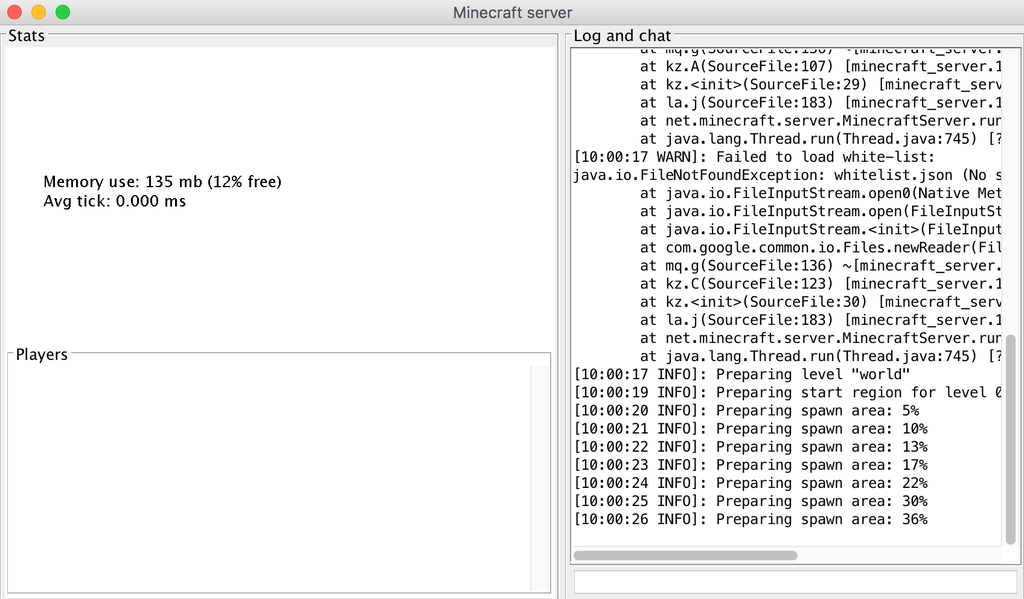The image size is (1024, 599).
Task: Click the 'Memory use: 135 mb (12% free)' text
Action: pyautogui.click(x=163, y=182)
